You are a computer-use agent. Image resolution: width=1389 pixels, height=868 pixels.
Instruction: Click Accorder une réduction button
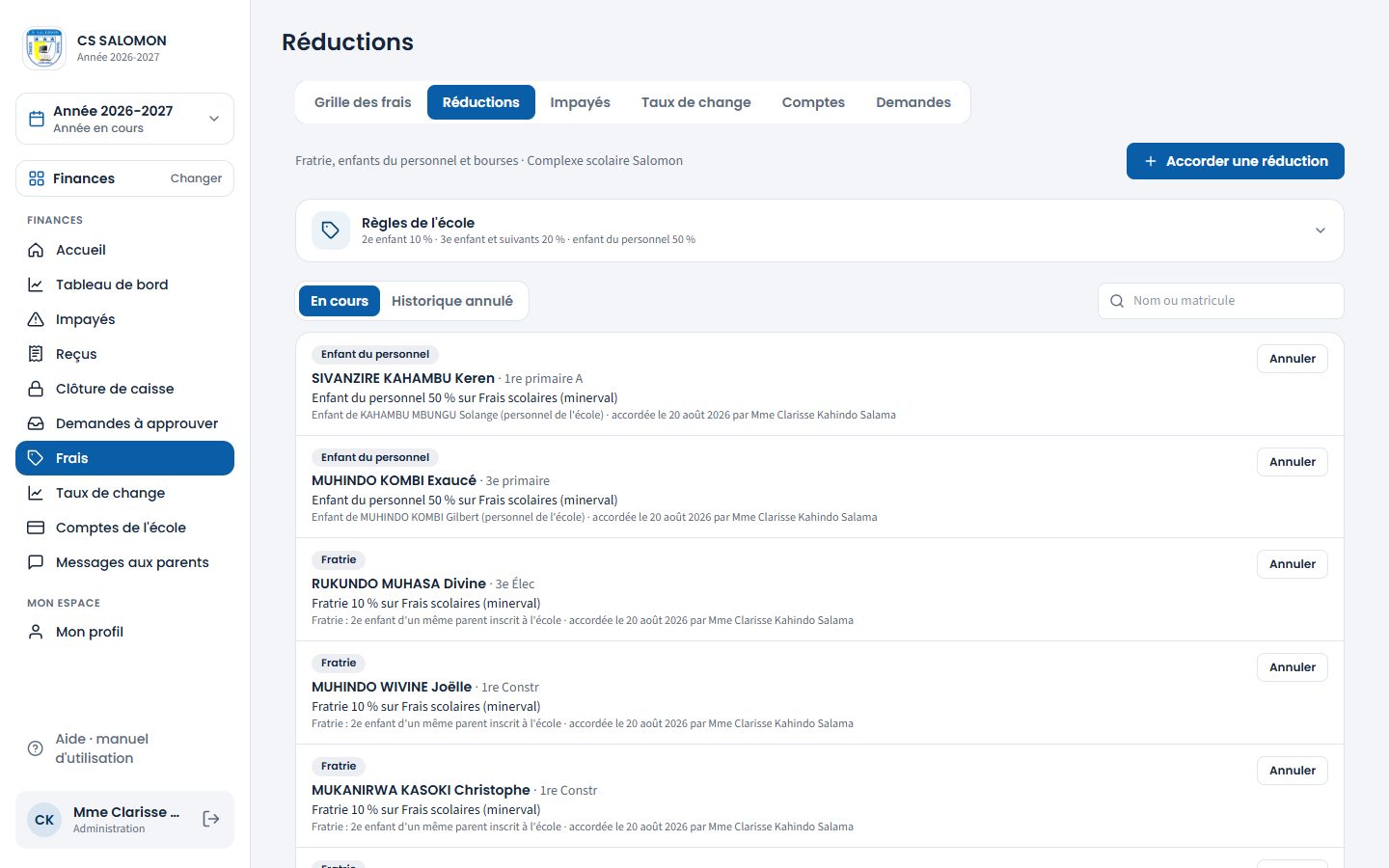coord(1235,161)
